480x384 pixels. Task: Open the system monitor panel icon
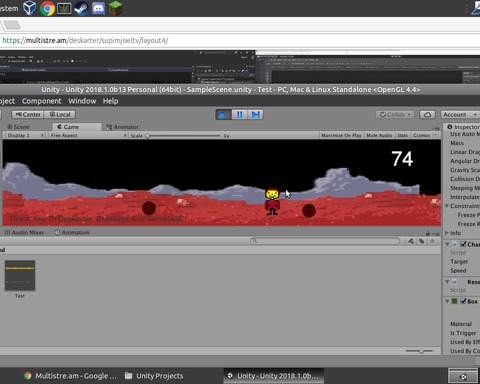click(64, 8)
